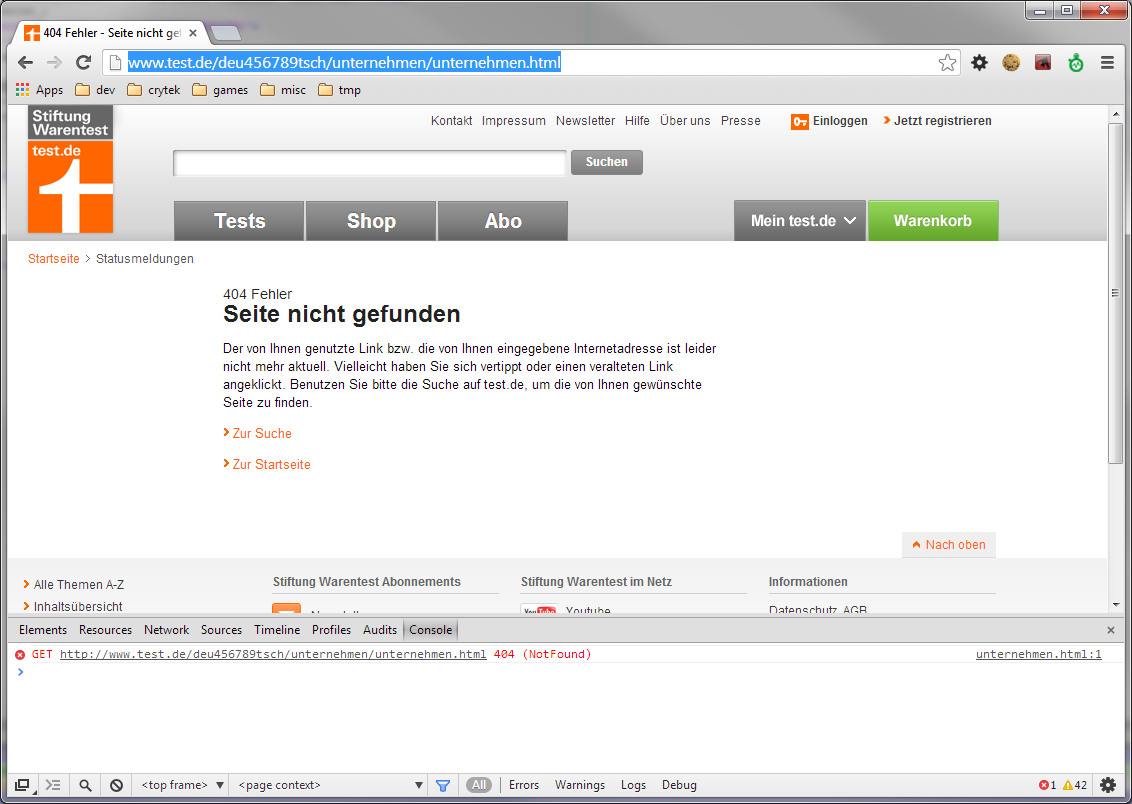Click the Zur Startseite link
Screen dimensions: 1132x804
coord(271,465)
